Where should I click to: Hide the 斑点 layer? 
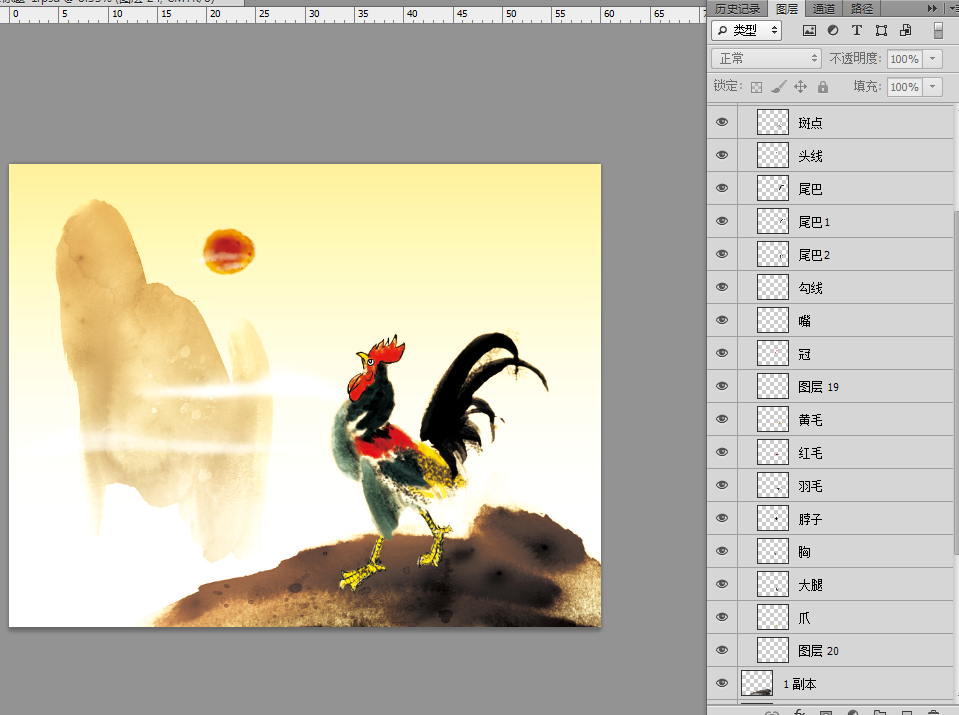722,122
